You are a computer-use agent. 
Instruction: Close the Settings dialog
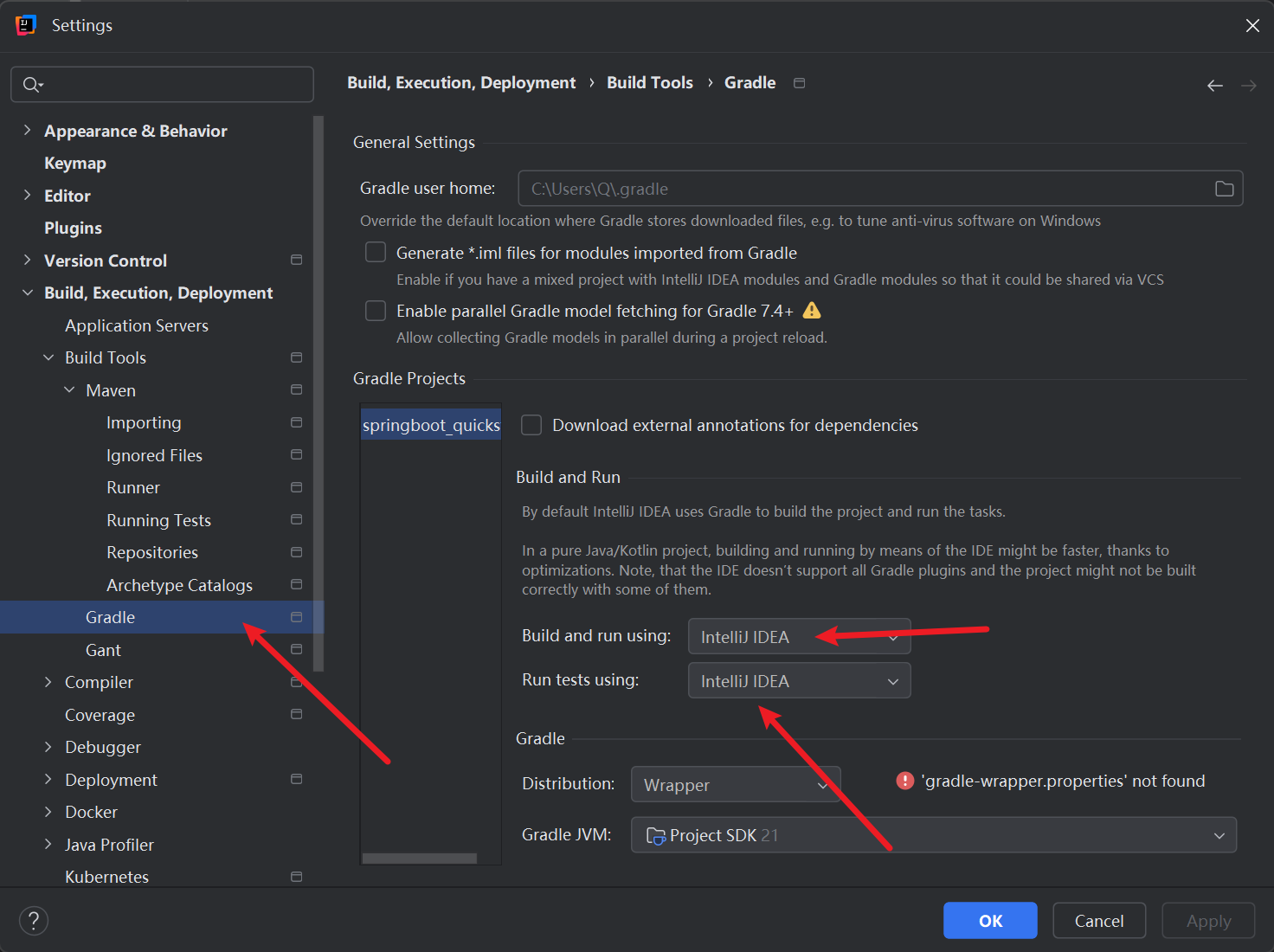coord(1252,25)
